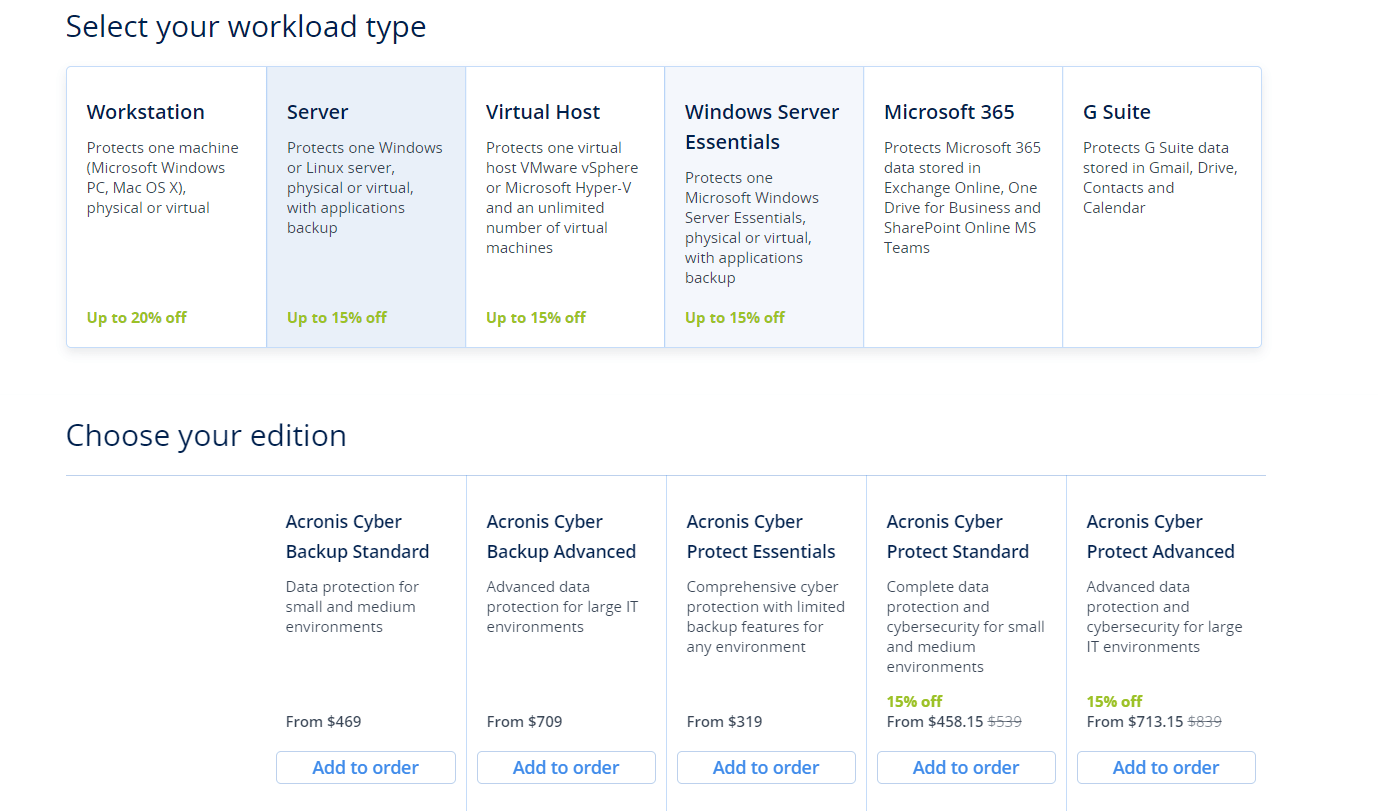This screenshot has width=1378, height=811.
Task: Click 'Up to 15% off' under Windows Server Essentials
Action: pos(735,318)
